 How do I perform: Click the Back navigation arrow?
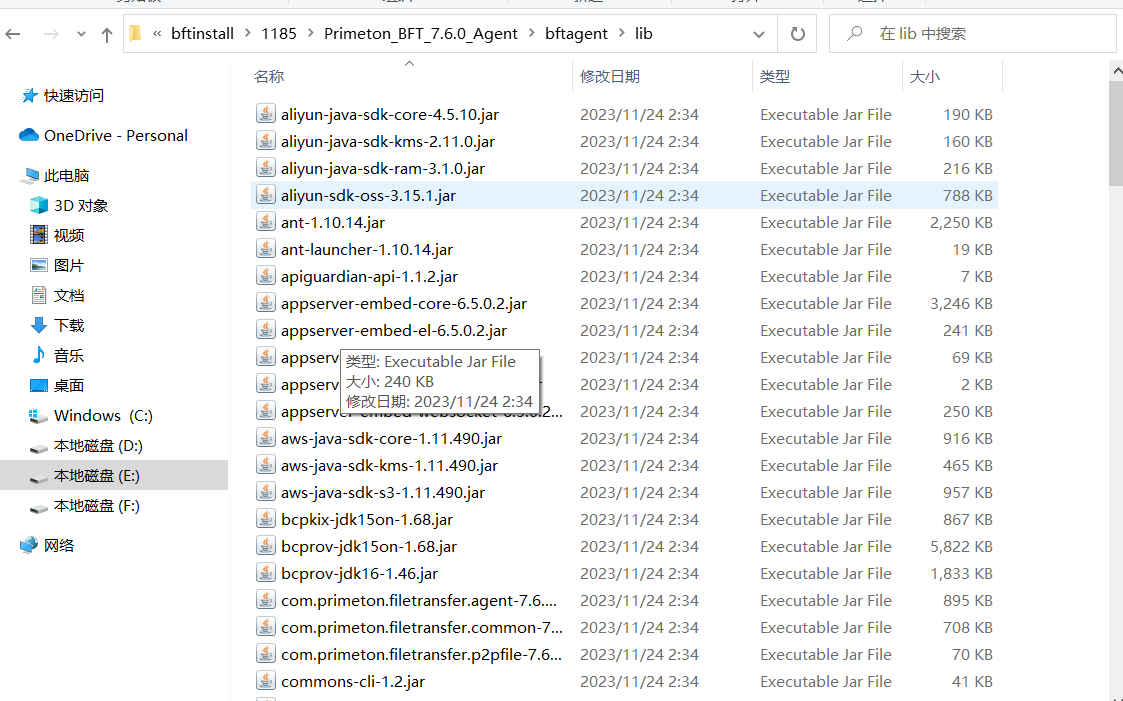pyautogui.click(x=14, y=34)
